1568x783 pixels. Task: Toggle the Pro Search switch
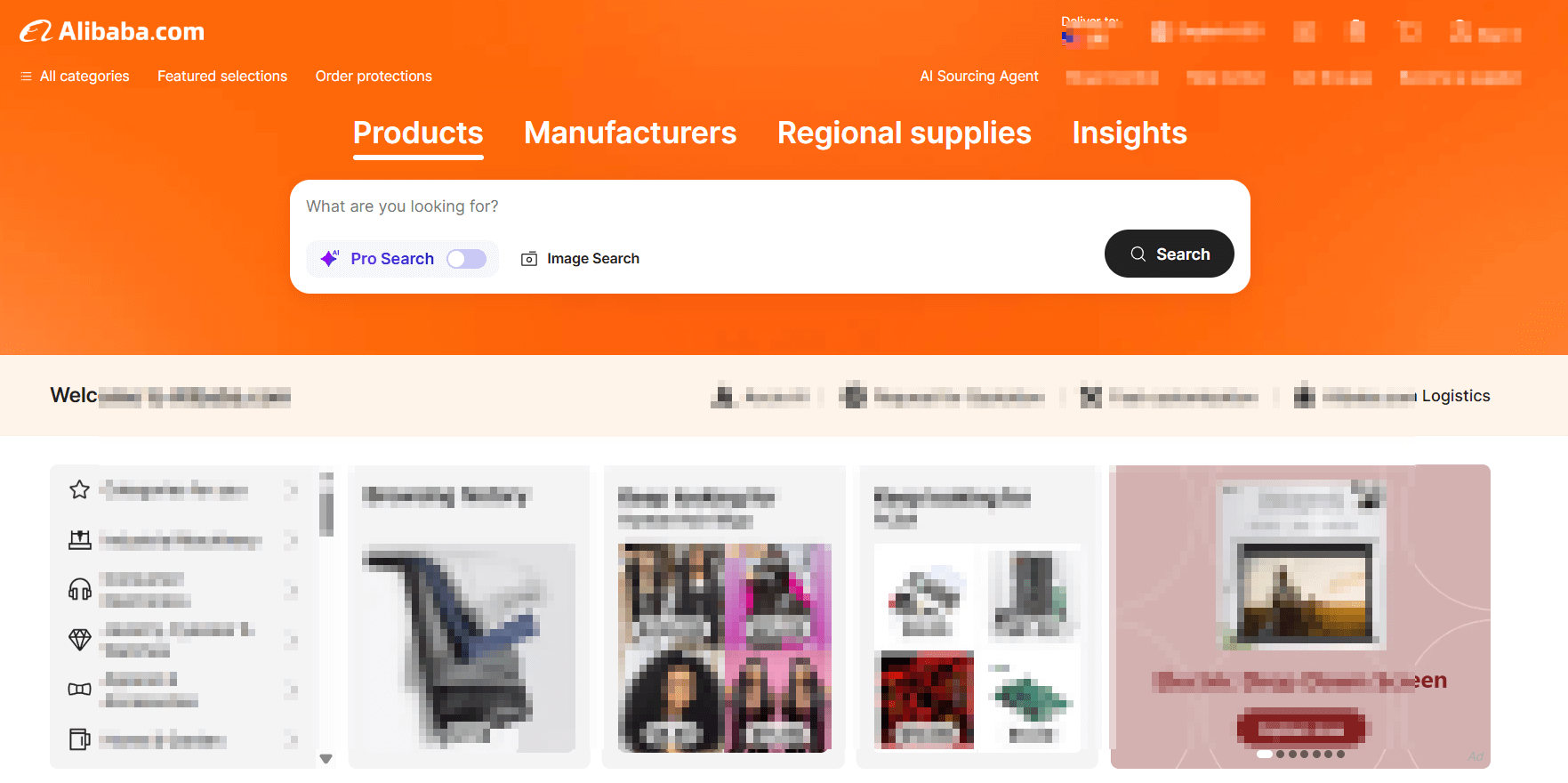coord(467,259)
